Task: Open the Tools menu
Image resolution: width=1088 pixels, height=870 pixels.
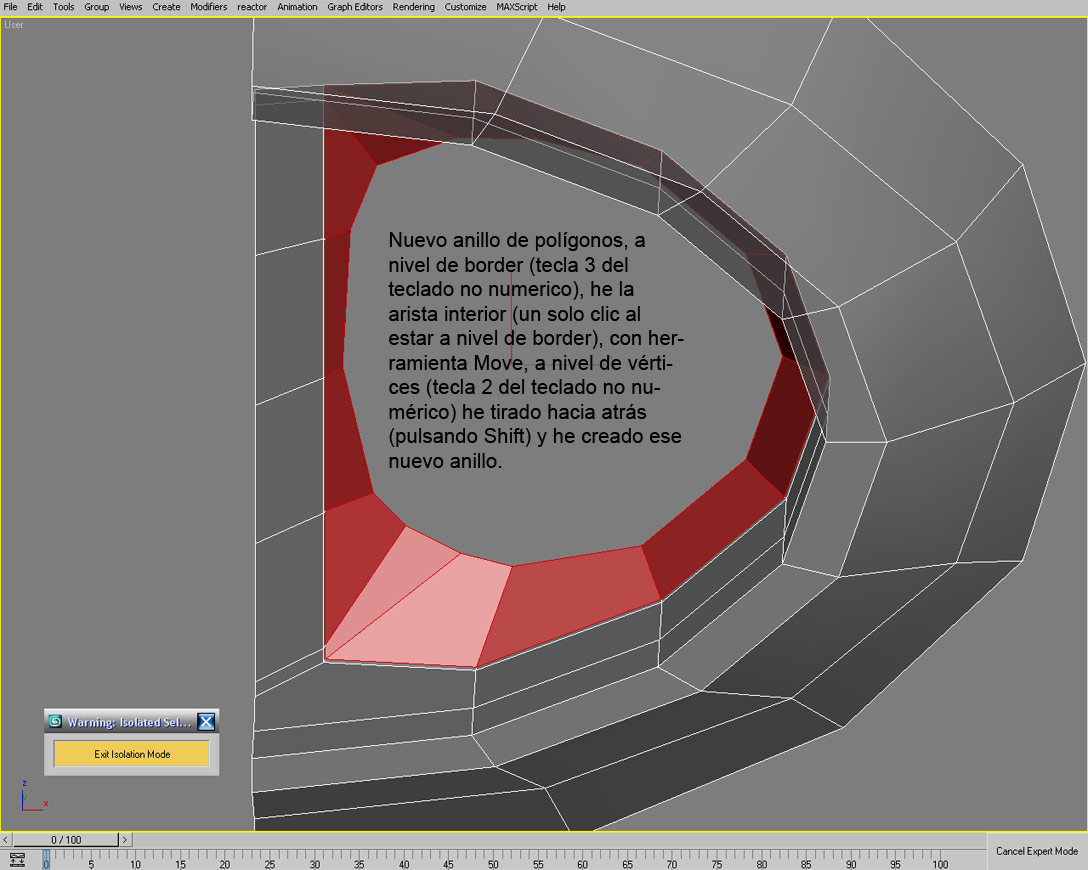Action: tap(63, 7)
